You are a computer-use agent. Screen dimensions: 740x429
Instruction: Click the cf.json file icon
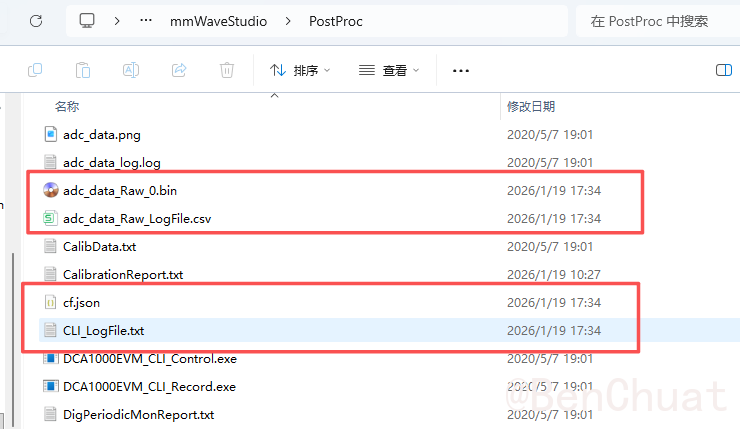[x=51, y=302]
